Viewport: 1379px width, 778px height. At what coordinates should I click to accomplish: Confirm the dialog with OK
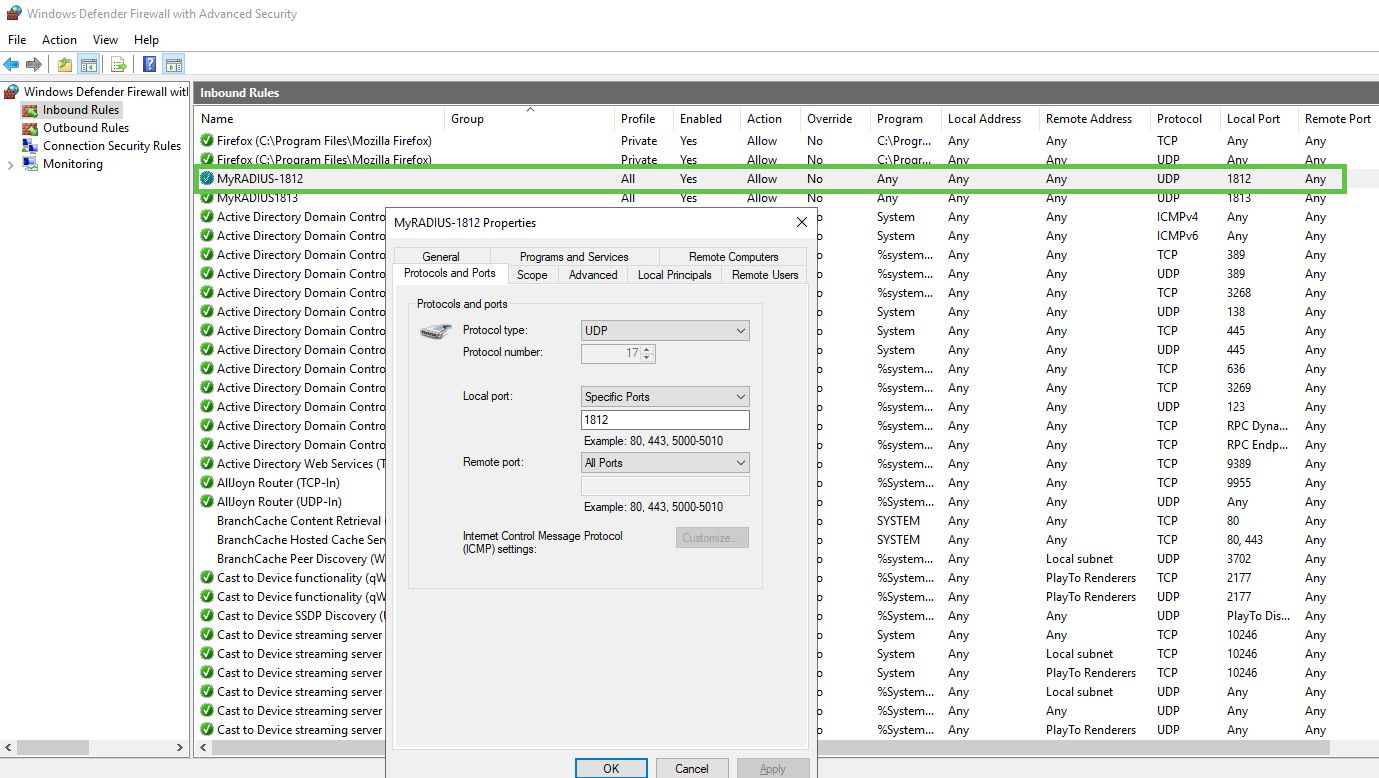point(611,768)
